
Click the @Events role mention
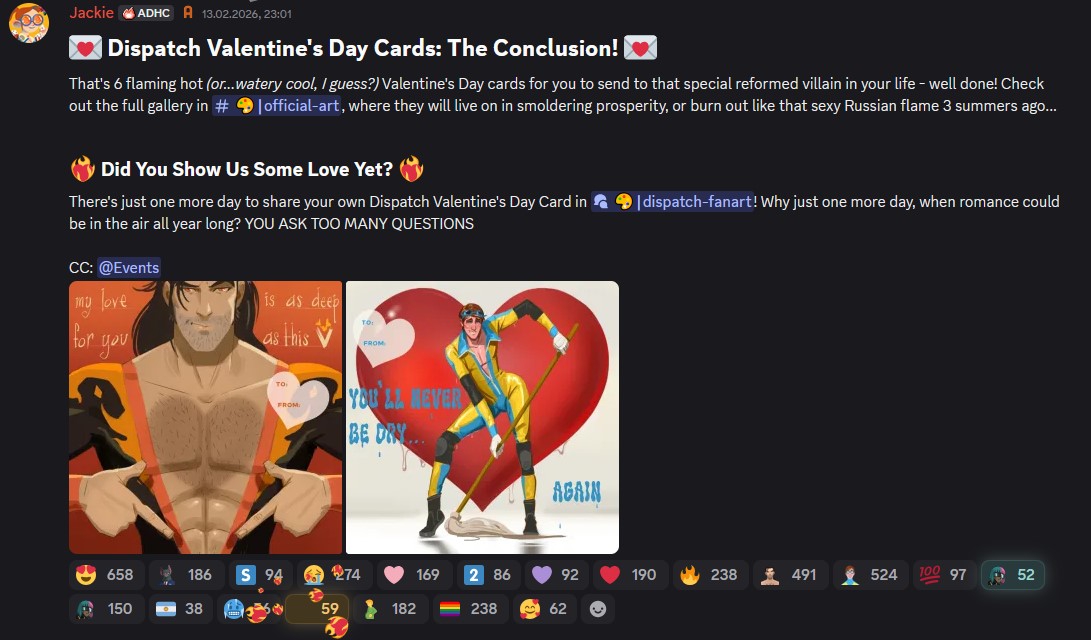pyautogui.click(x=129, y=267)
